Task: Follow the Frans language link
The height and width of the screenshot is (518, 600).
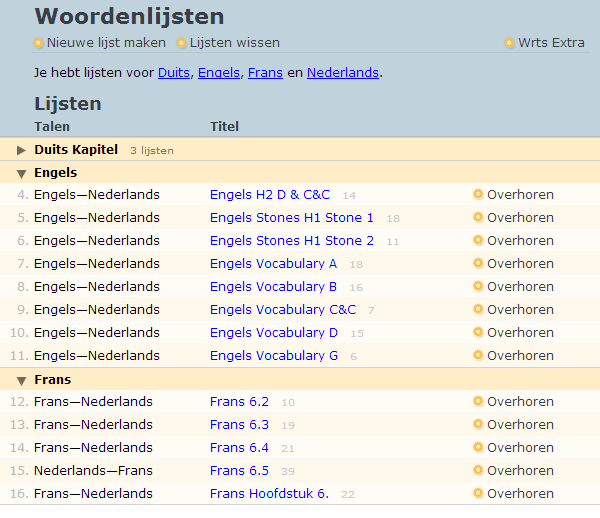Action: click(x=265, y=73)
